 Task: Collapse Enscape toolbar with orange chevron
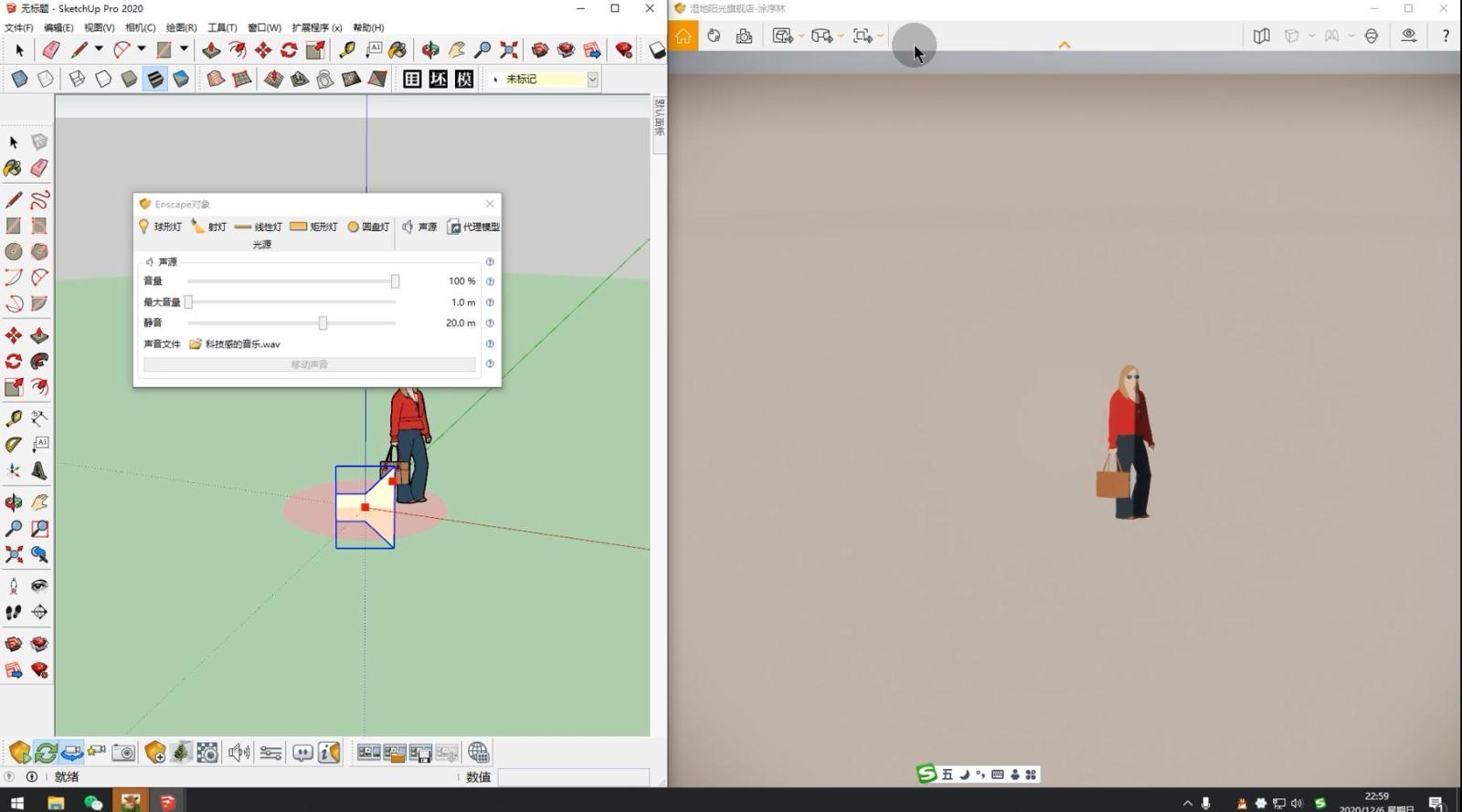click(x=1065, y=45)
